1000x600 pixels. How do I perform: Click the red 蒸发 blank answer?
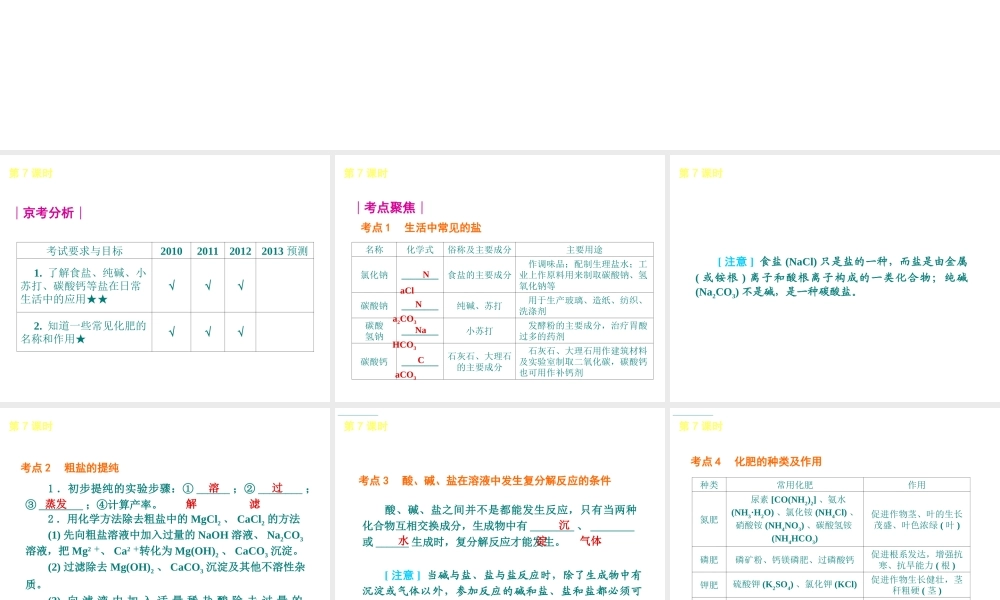pyautogui.click(x=56, y=504)
